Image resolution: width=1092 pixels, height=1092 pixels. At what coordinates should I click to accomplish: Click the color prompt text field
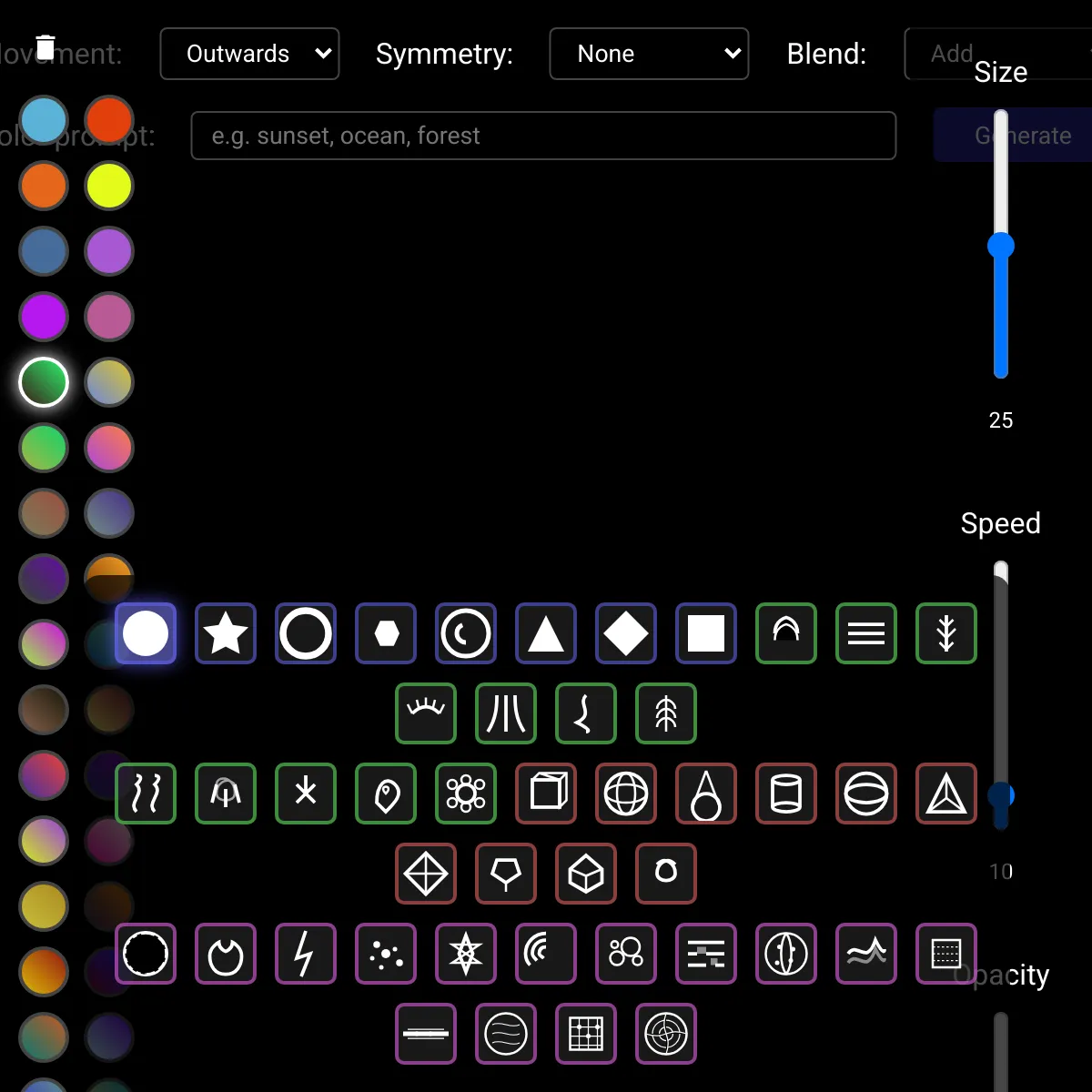(x=543, y=136)
